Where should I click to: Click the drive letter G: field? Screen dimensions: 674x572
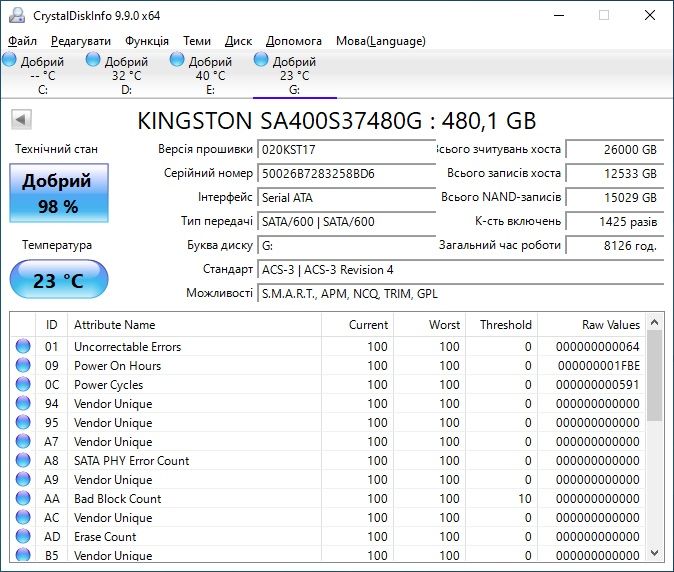tap(346, 246)
